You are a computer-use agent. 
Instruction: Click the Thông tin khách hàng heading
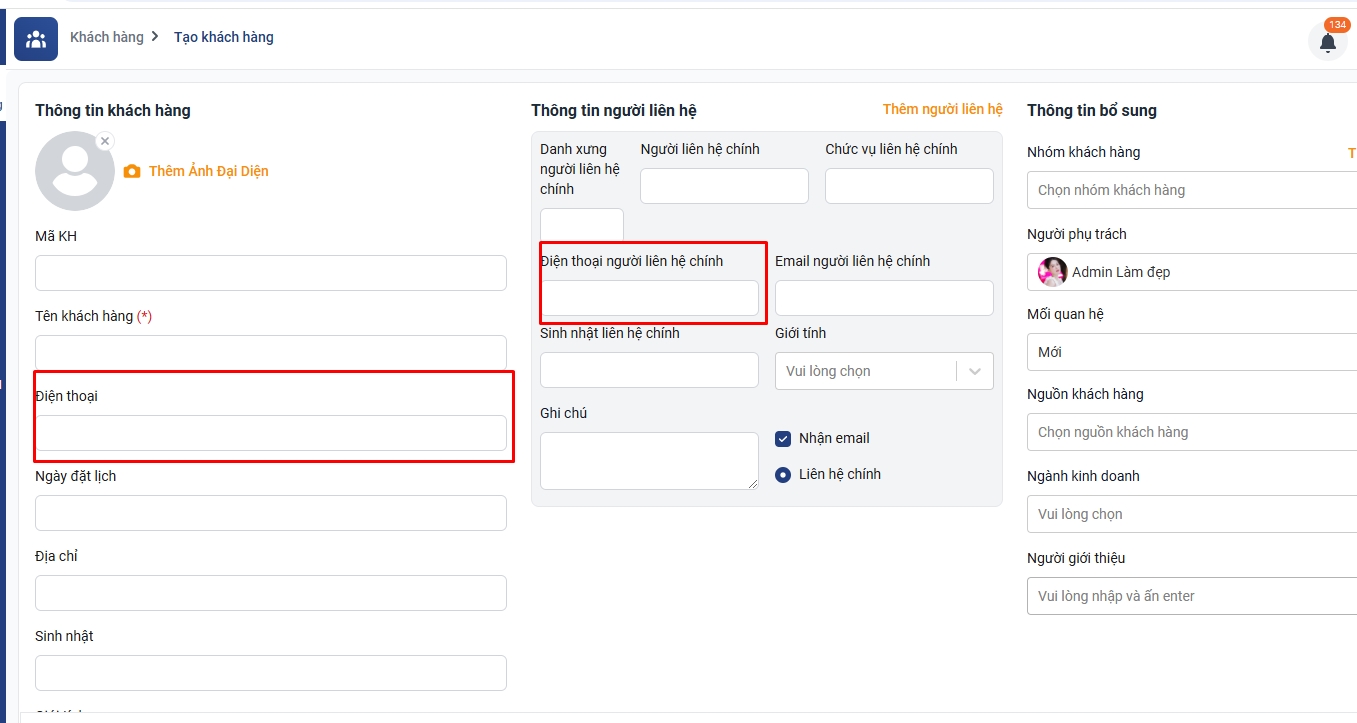coord(113,110)
